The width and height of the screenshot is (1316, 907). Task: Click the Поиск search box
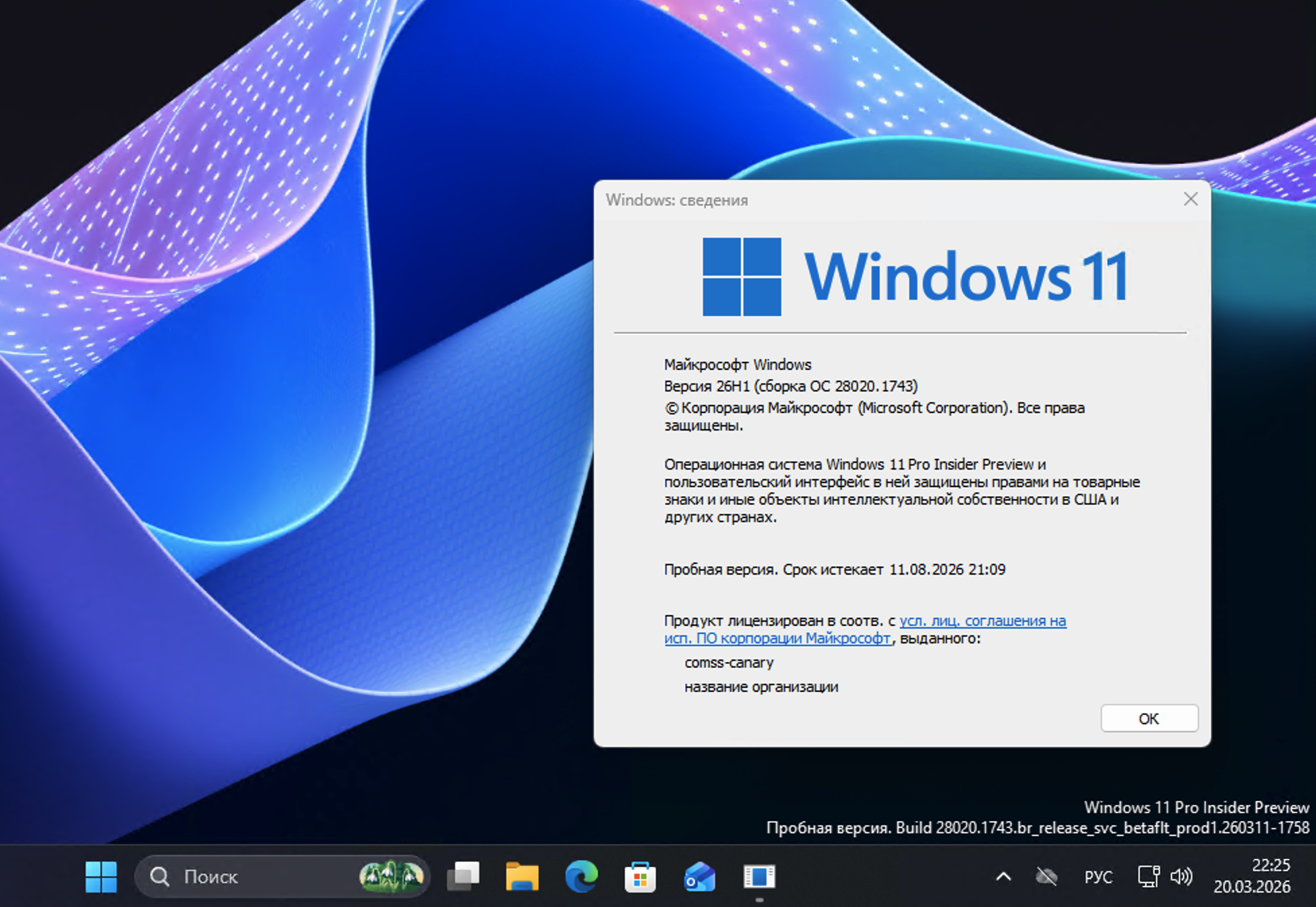[x=282, y=877]
